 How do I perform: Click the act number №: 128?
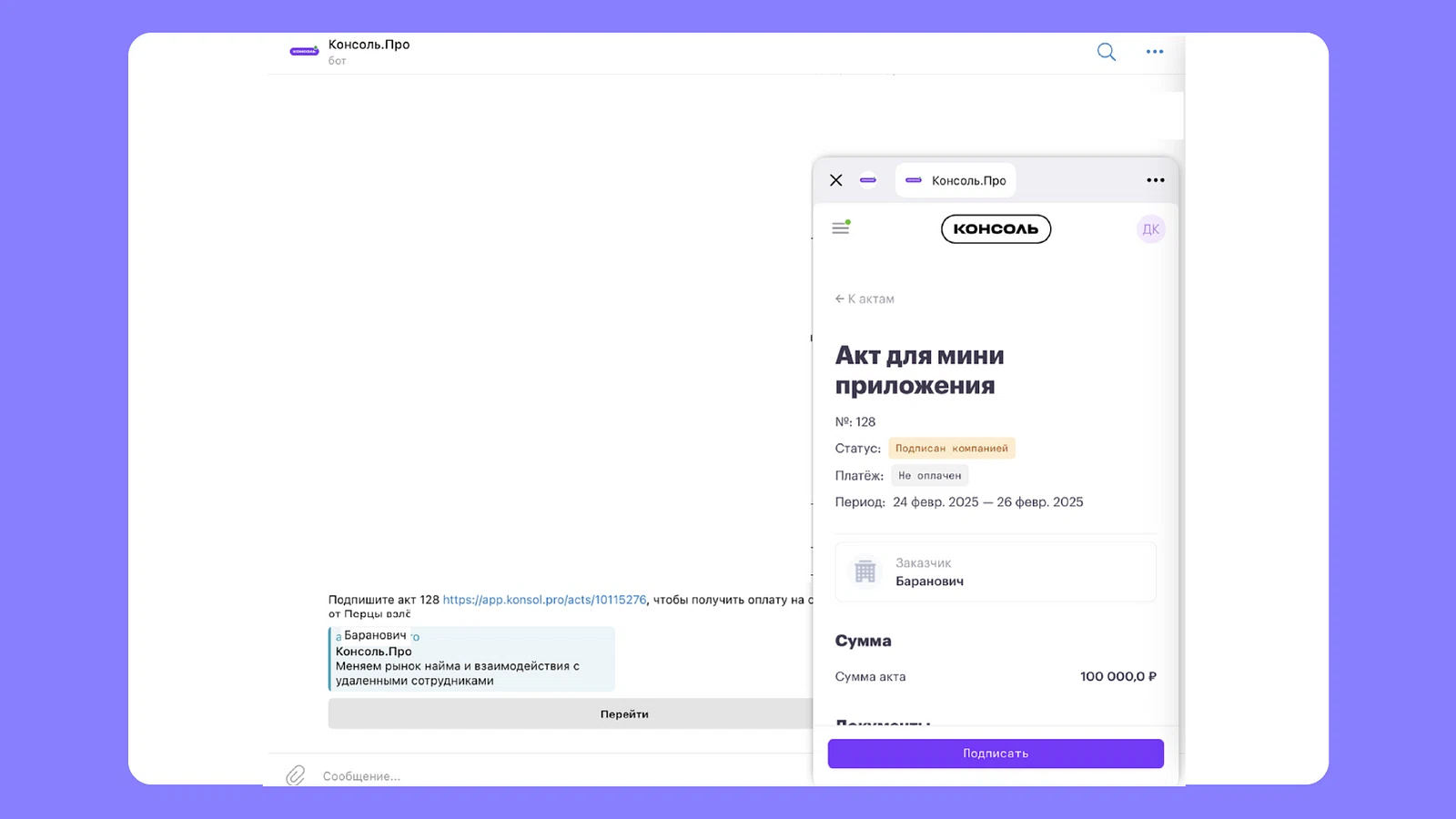pos(855,422)
